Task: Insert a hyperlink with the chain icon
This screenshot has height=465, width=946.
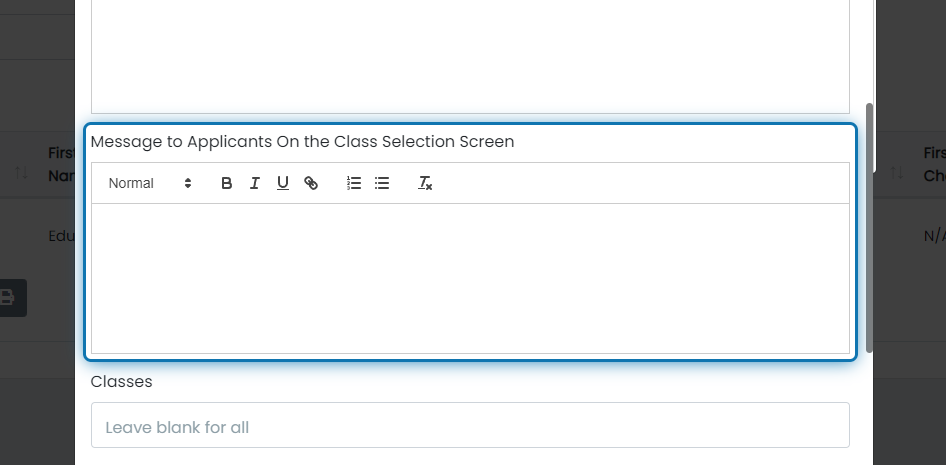Action: pyautogui.click(x=311, y=183)
